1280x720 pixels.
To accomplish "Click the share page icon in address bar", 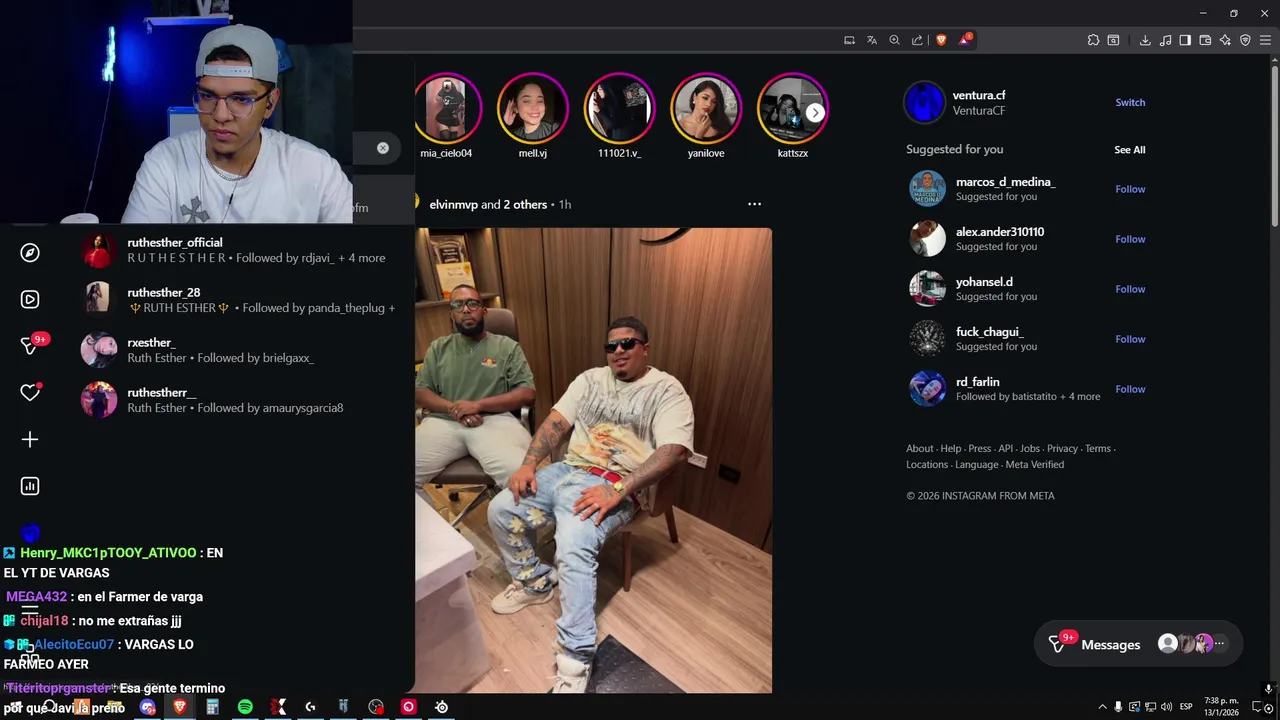I will coord(918,40).
